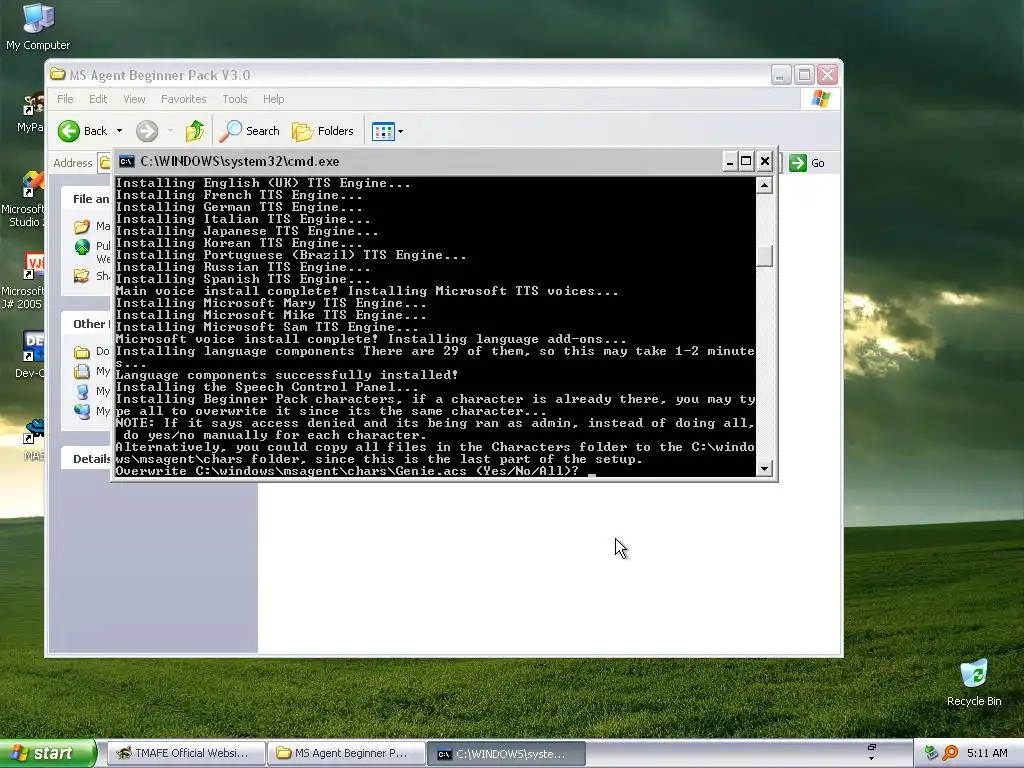Open the Favorites menu
Viewport: 1024px width, 768px height.
click(184, 99)
